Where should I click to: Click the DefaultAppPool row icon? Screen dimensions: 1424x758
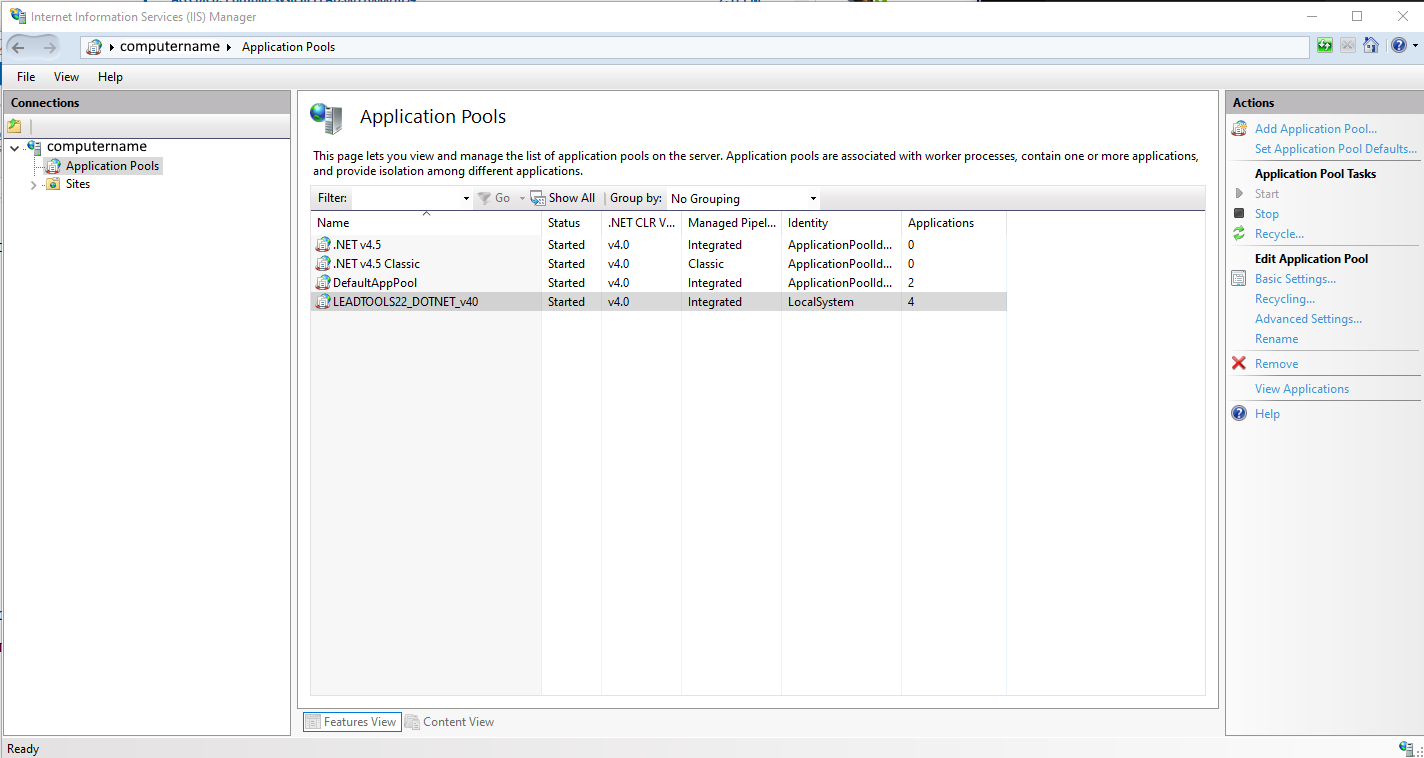click(323, 283)
